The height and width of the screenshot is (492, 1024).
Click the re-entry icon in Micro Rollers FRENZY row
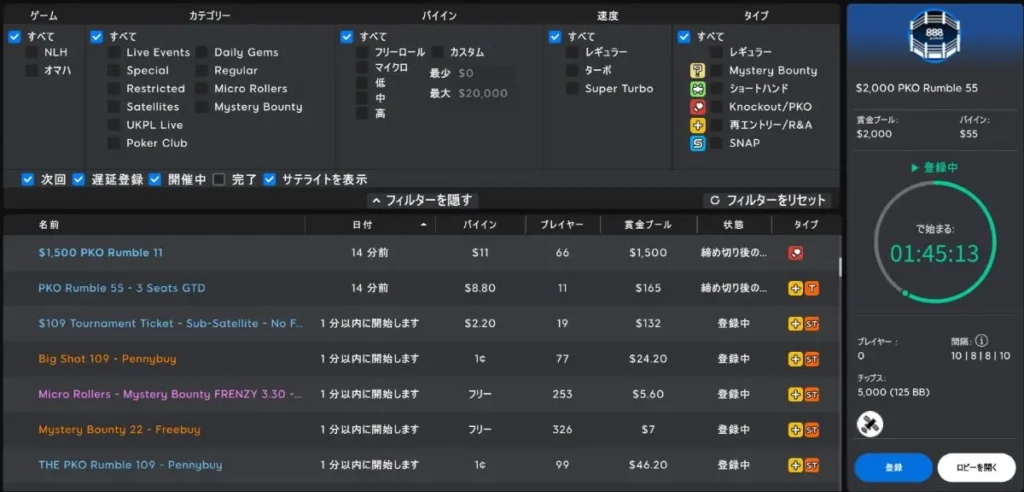[795, 395]
